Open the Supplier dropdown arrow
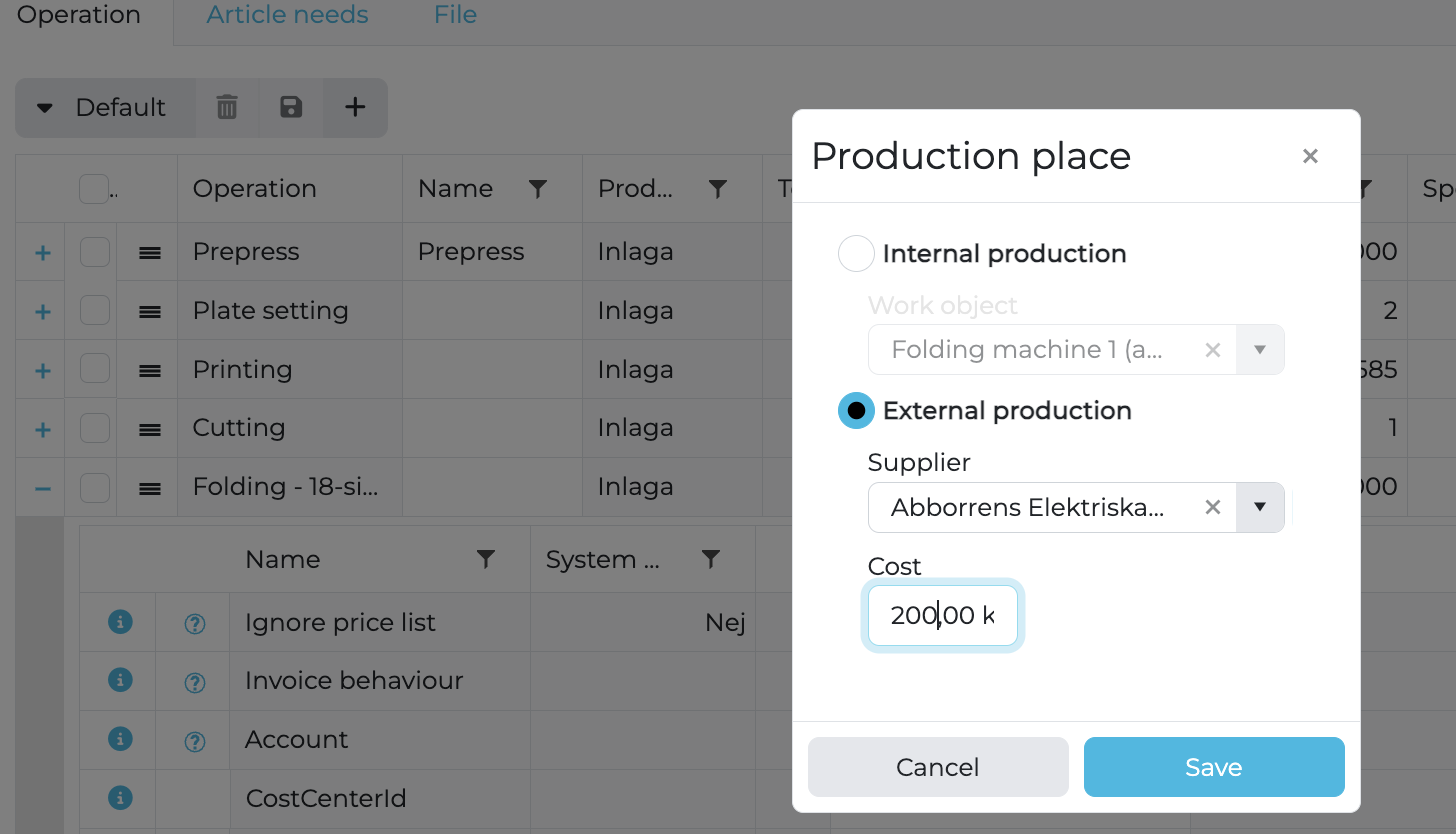Screen dimensions: 1456x834 point(1260,507)
